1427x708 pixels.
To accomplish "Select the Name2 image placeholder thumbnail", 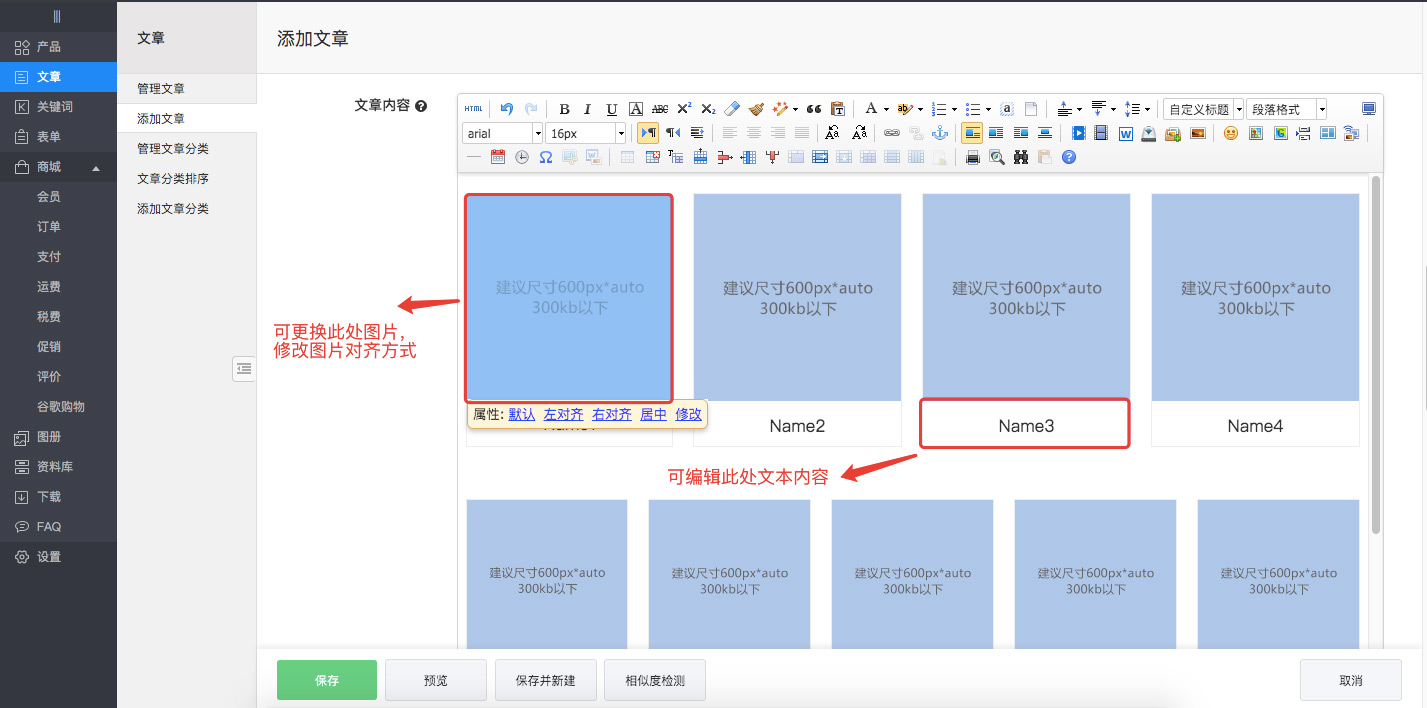I will point(797,297).
